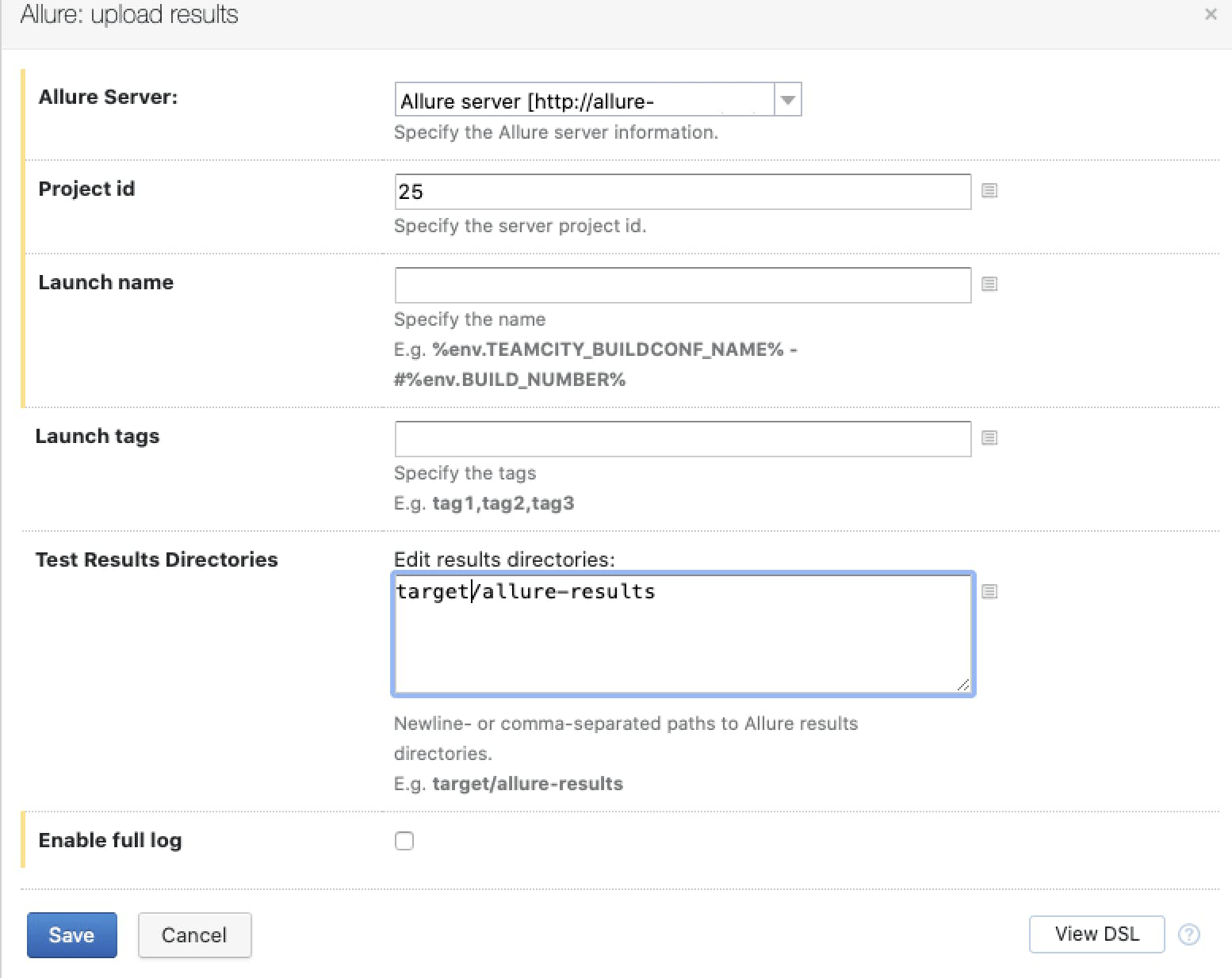Click into the Launch name text field

point(682,285)
